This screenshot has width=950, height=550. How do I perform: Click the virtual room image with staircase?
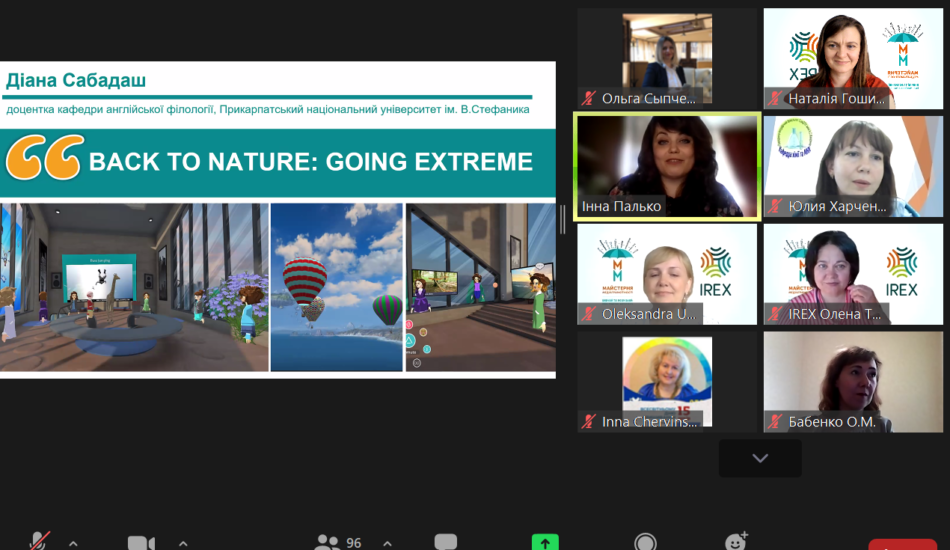(x=480, y=287)
